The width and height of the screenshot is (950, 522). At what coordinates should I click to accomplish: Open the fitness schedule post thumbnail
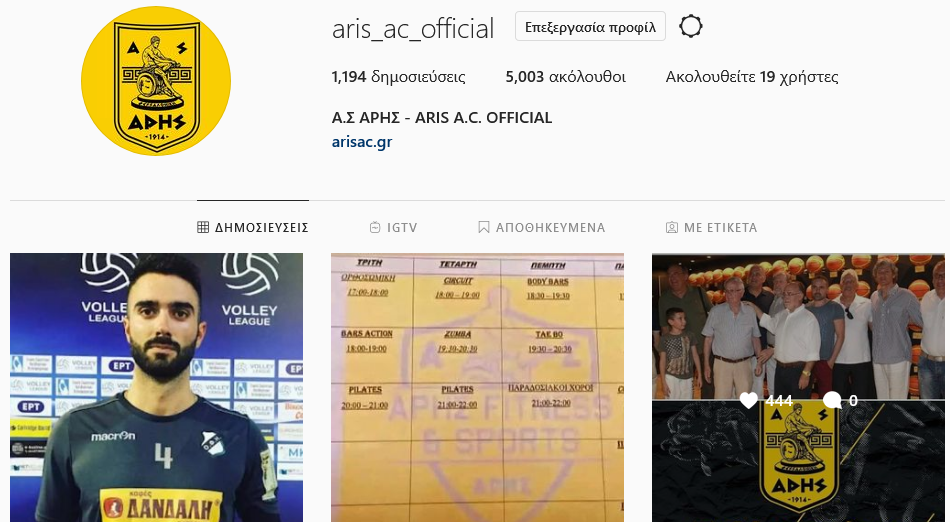(477, 388)
